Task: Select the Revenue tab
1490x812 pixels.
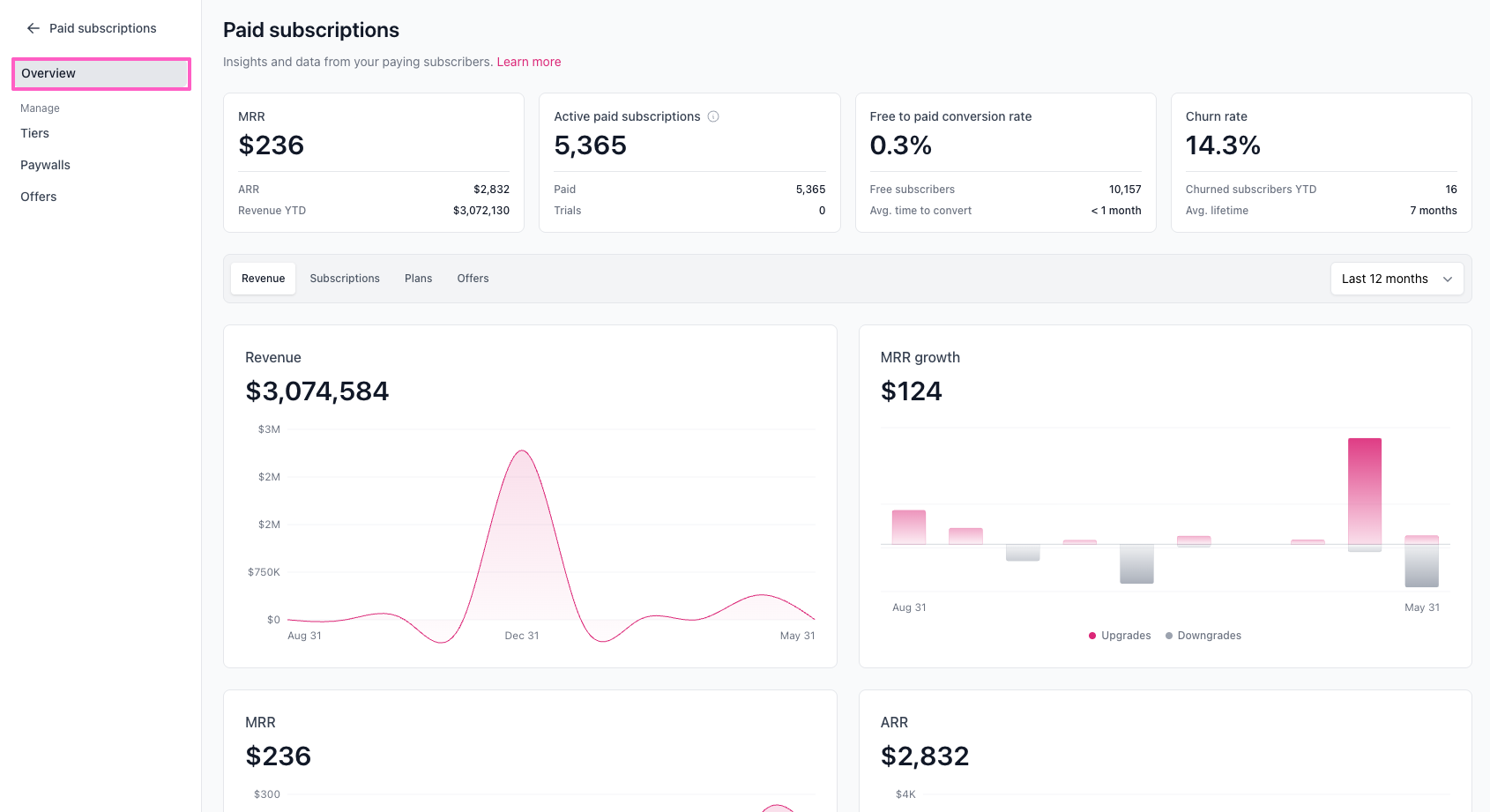Action: pyautogui.click(x=263, y=279)
